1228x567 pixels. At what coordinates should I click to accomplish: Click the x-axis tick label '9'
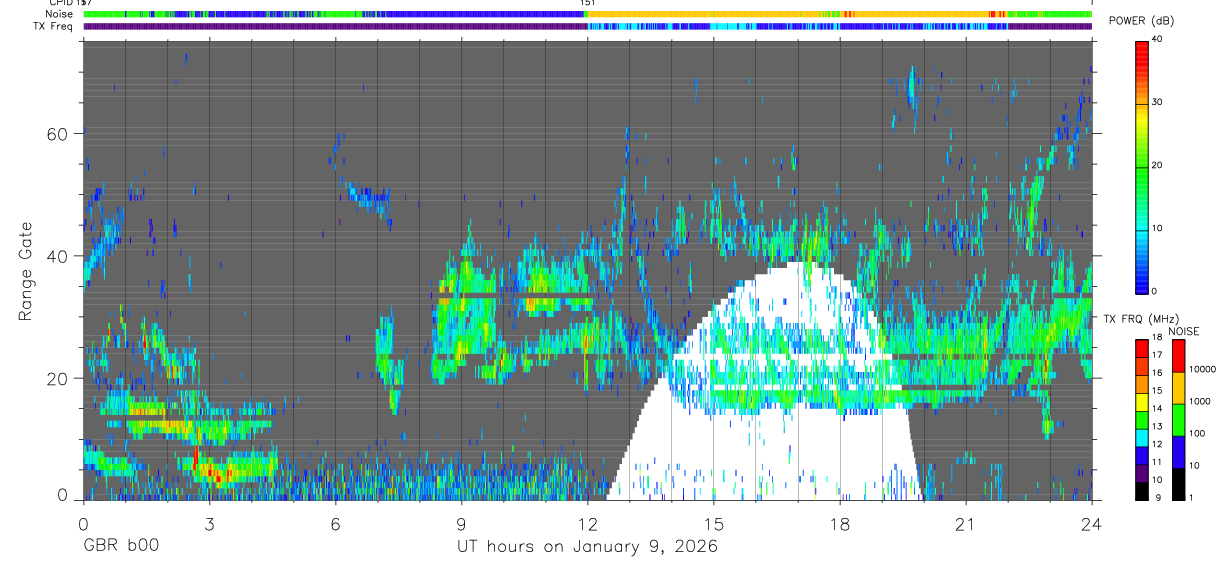[x=461, y=523]
